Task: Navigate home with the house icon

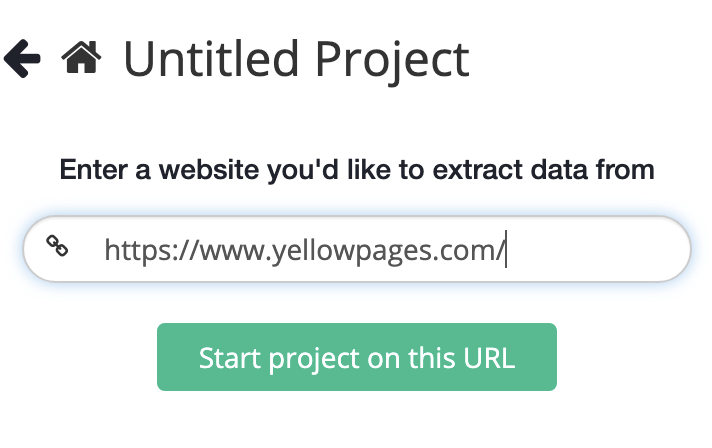Action: coord(81,57)
